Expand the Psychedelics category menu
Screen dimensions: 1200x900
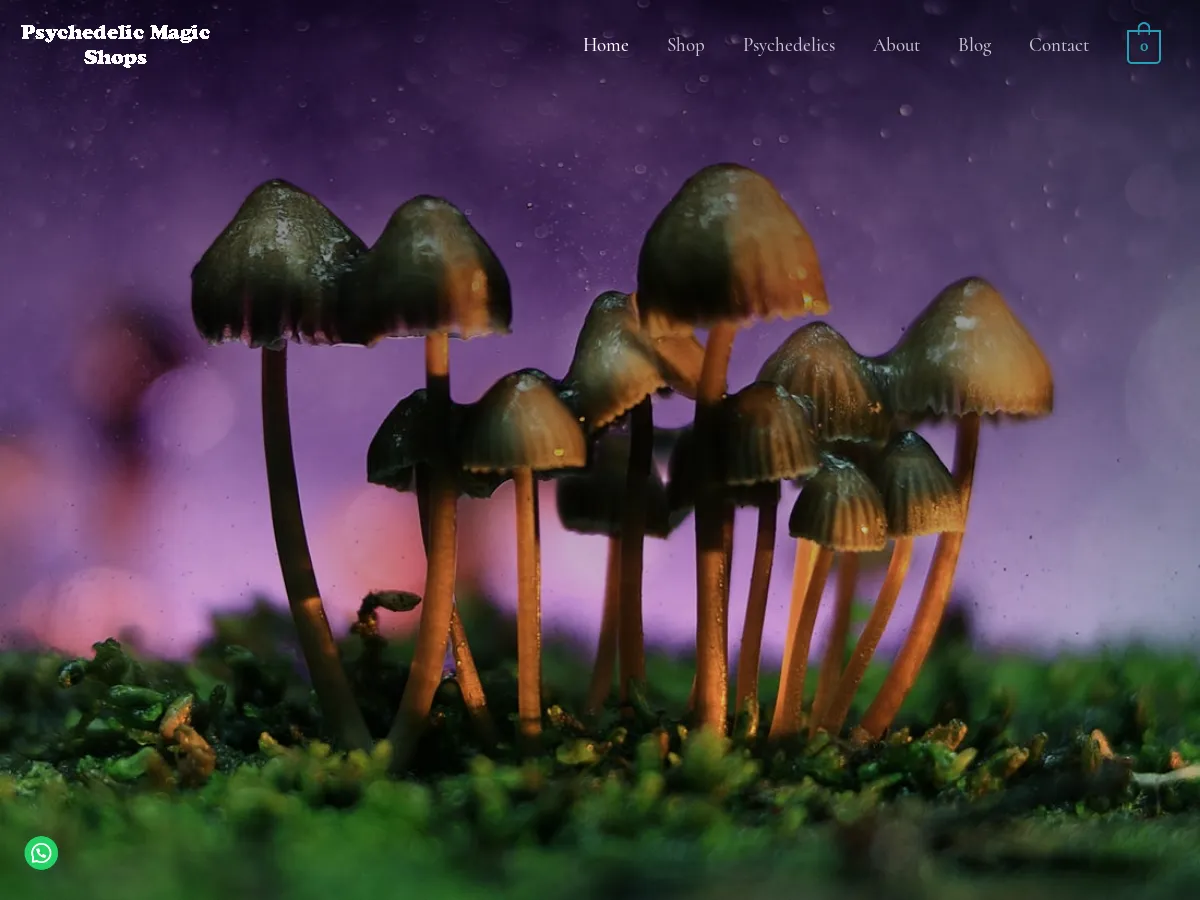pyautogui.click(x=789, y=45)
